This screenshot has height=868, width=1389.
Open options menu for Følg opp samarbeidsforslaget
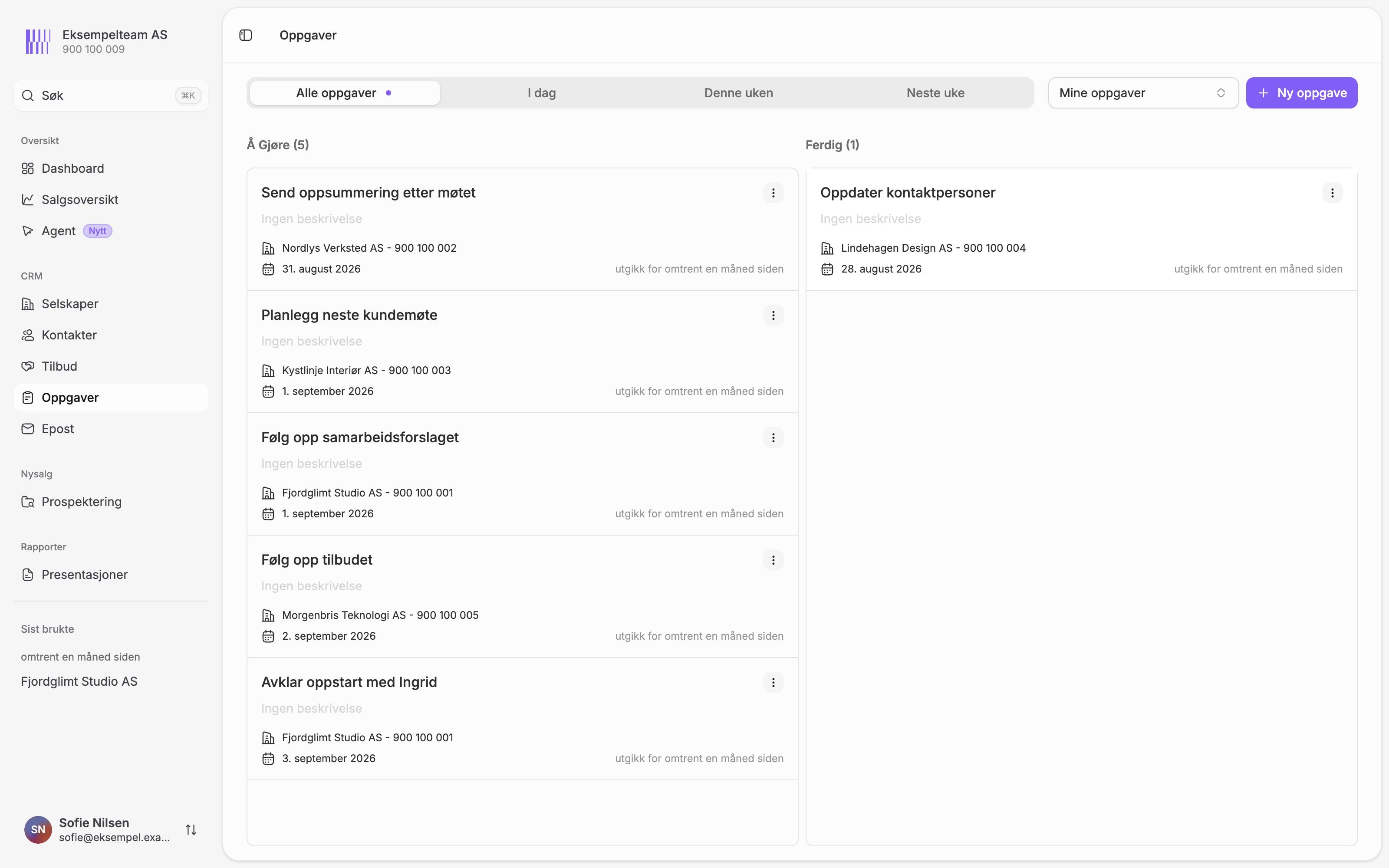(x=773, y=437)
